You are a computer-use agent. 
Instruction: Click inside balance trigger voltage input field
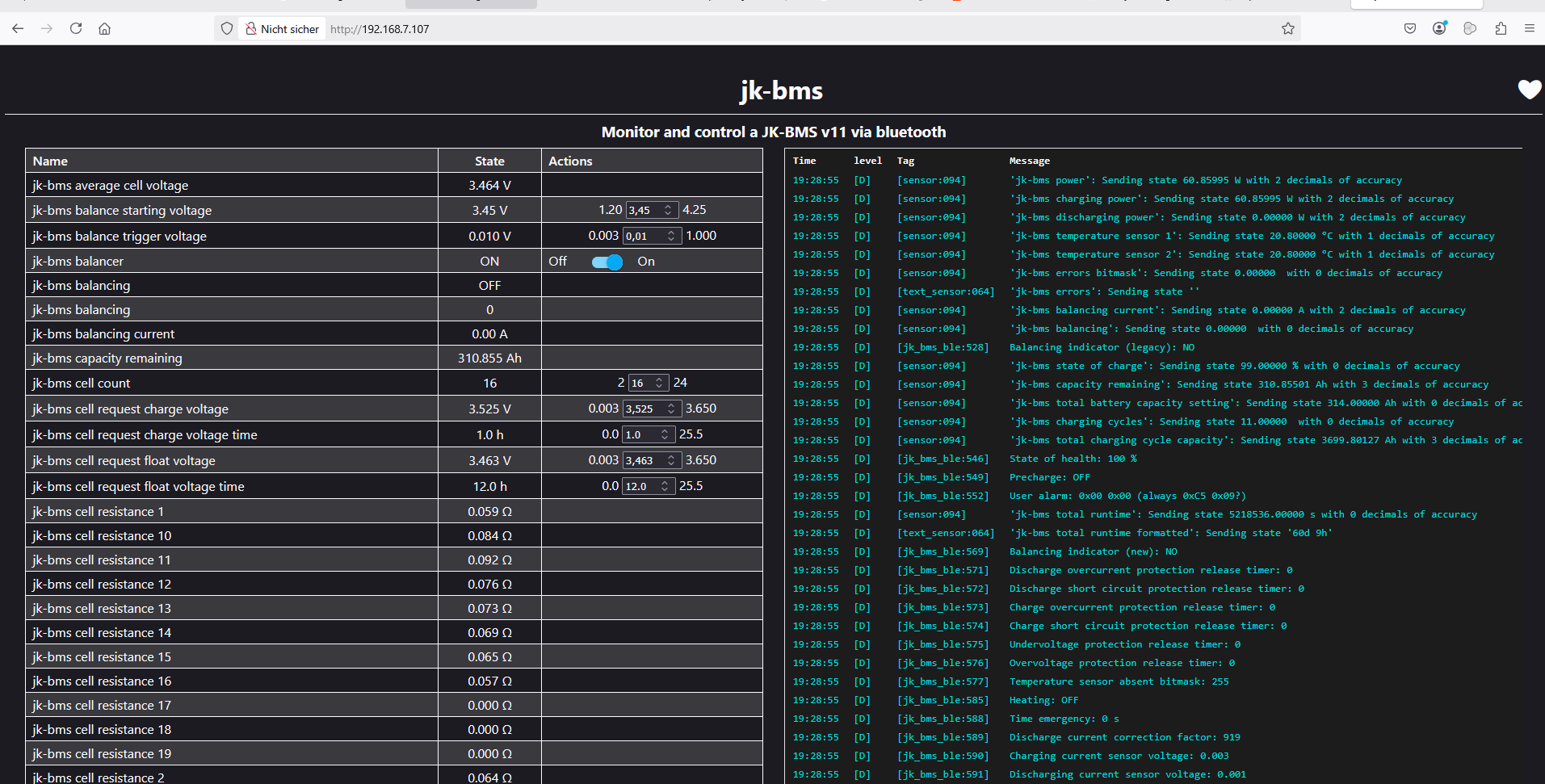coord(643,236)
